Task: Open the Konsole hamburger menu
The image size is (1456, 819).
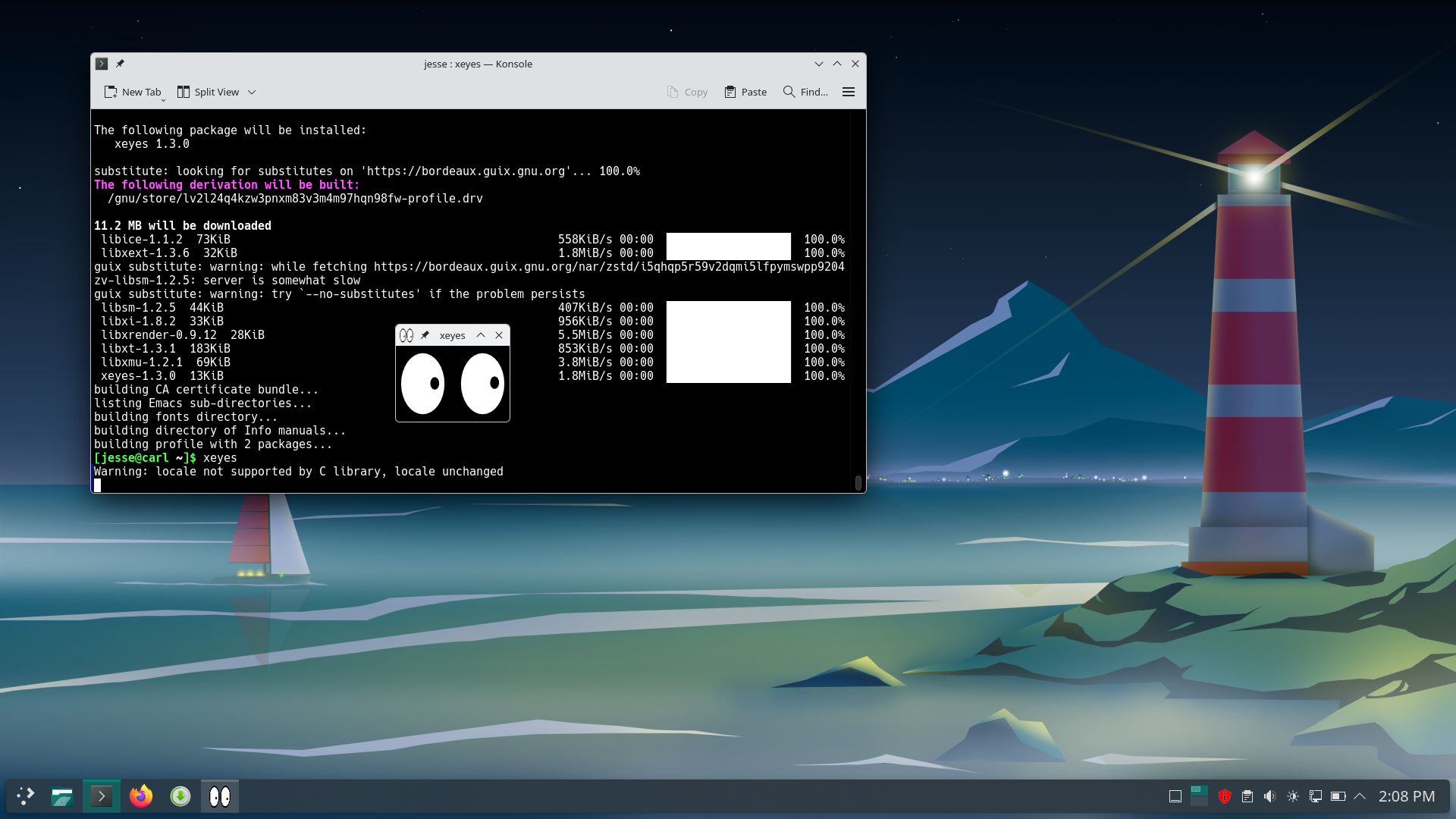Action: tap(849, 92)
